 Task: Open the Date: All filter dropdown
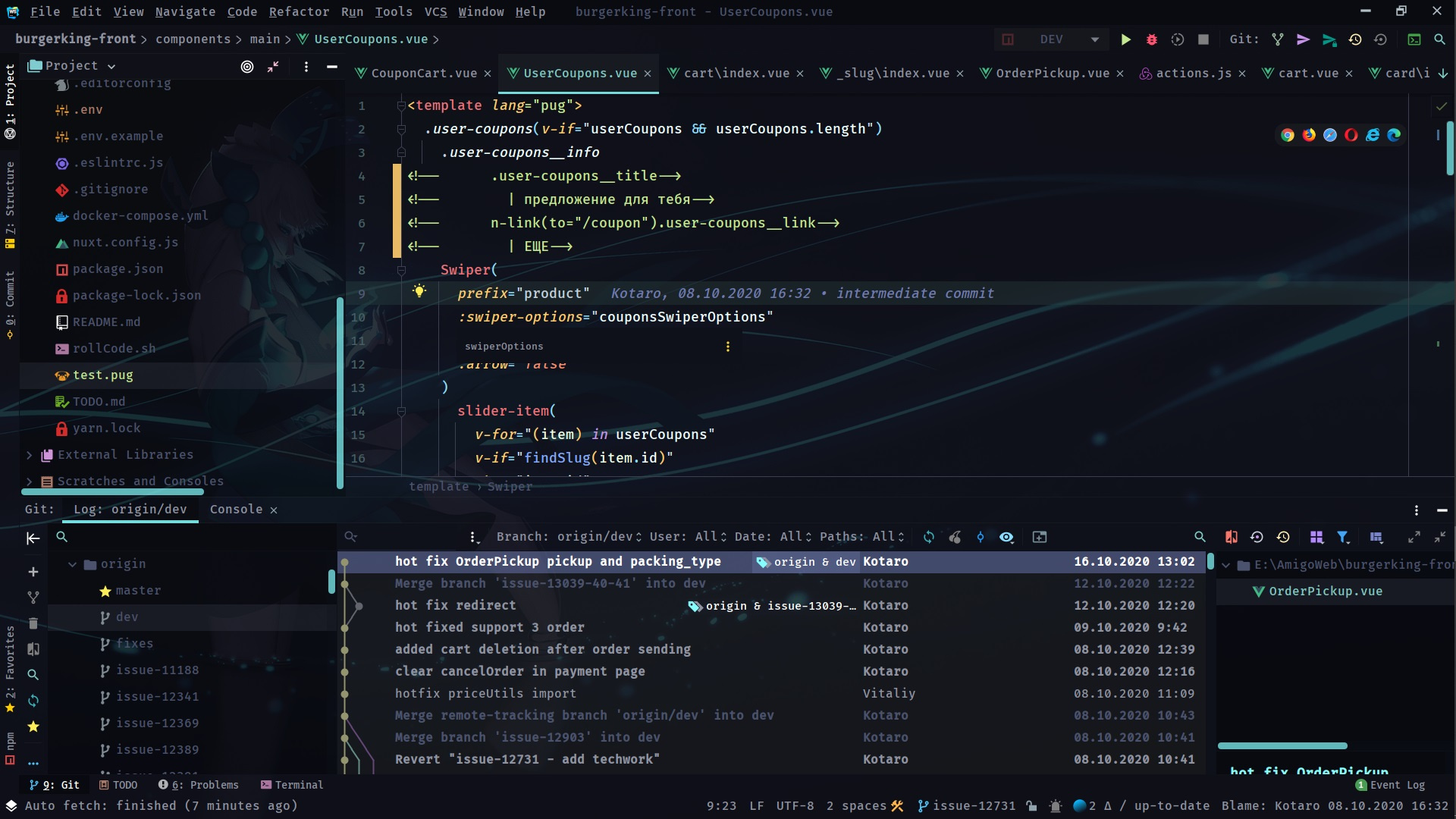pos(773,537)
